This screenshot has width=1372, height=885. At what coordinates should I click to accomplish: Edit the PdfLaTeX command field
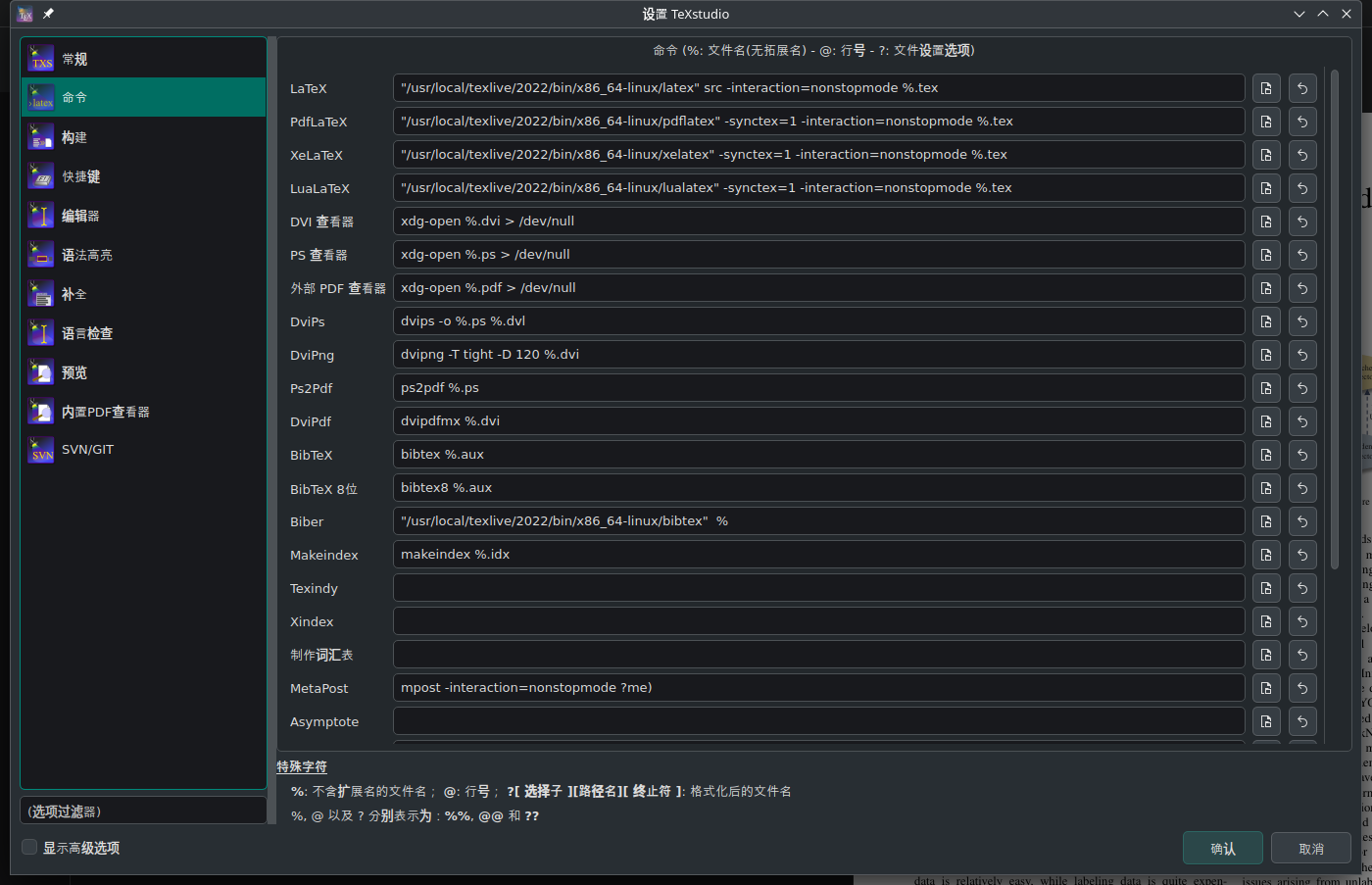(818, 122)
